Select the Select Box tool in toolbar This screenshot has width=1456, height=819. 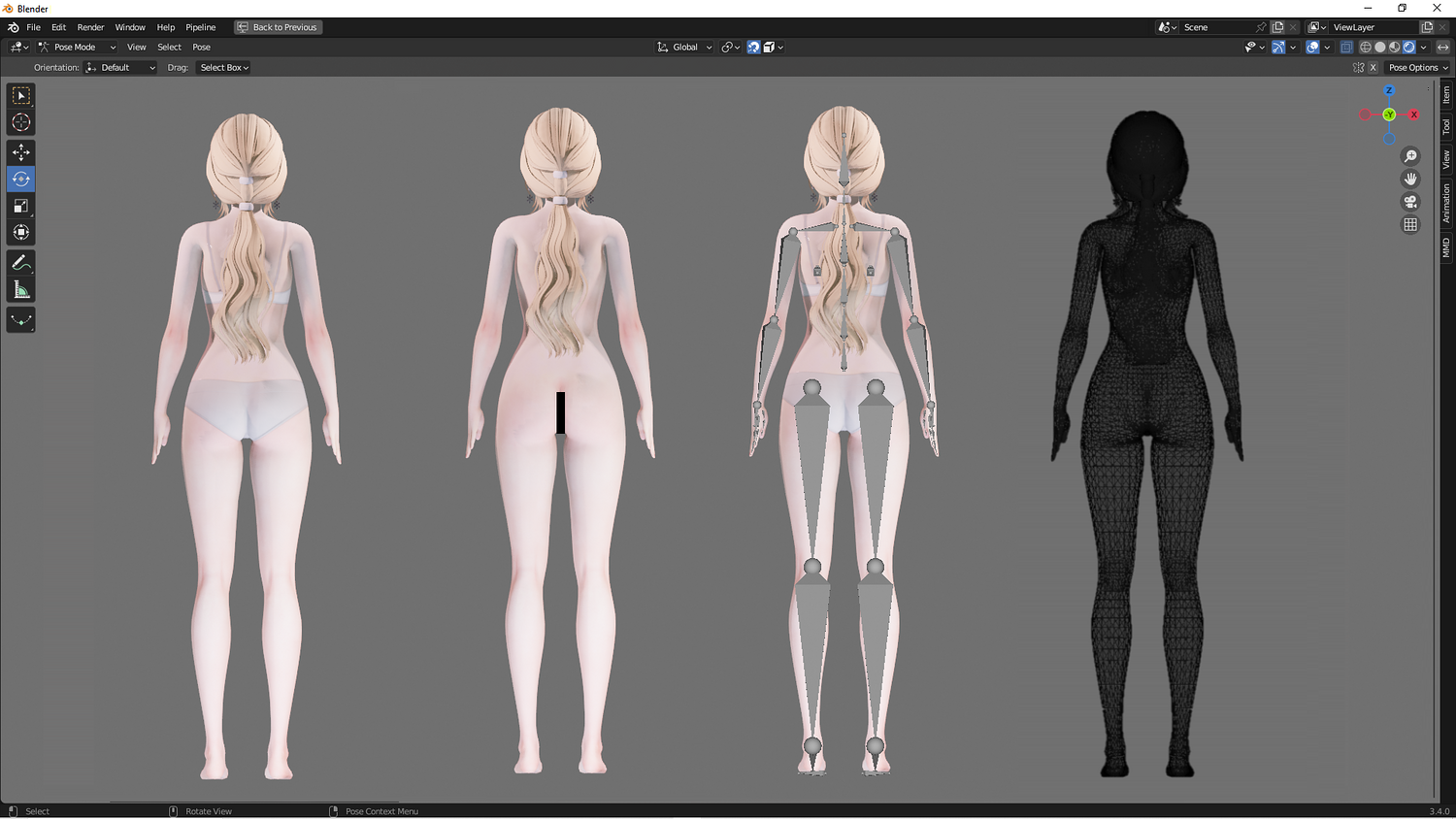coord(20,95)
